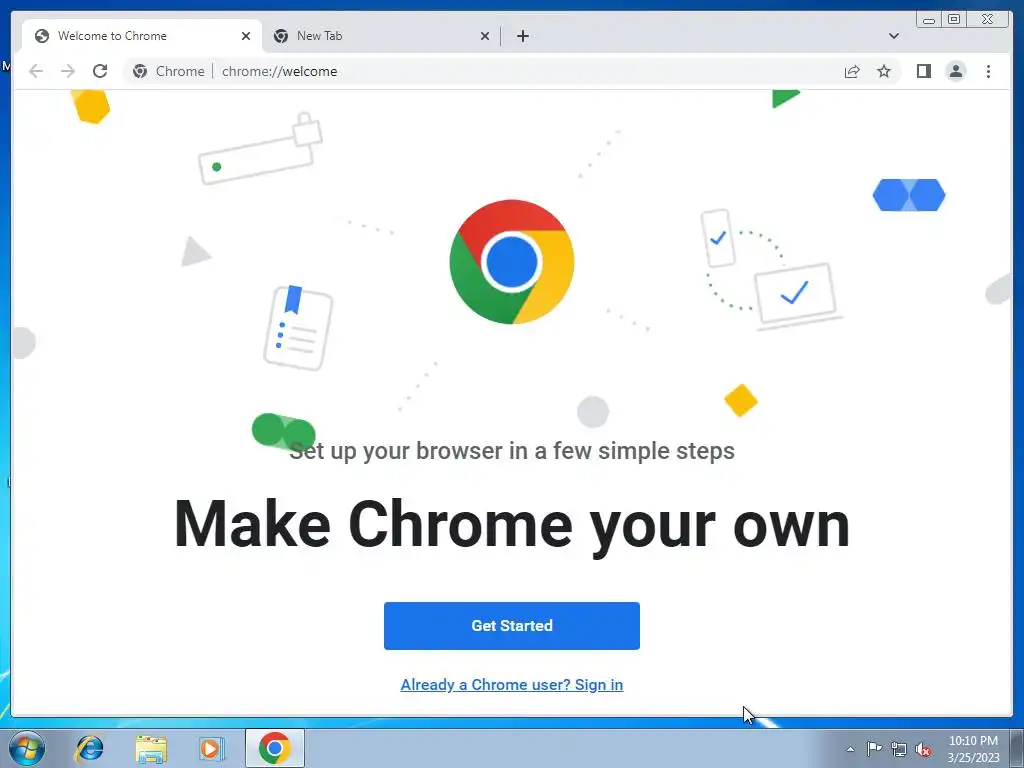This screenshot has height=768, width=1024.
Task: Close the Welcome to Chrome tab
Action: [246, 36]
